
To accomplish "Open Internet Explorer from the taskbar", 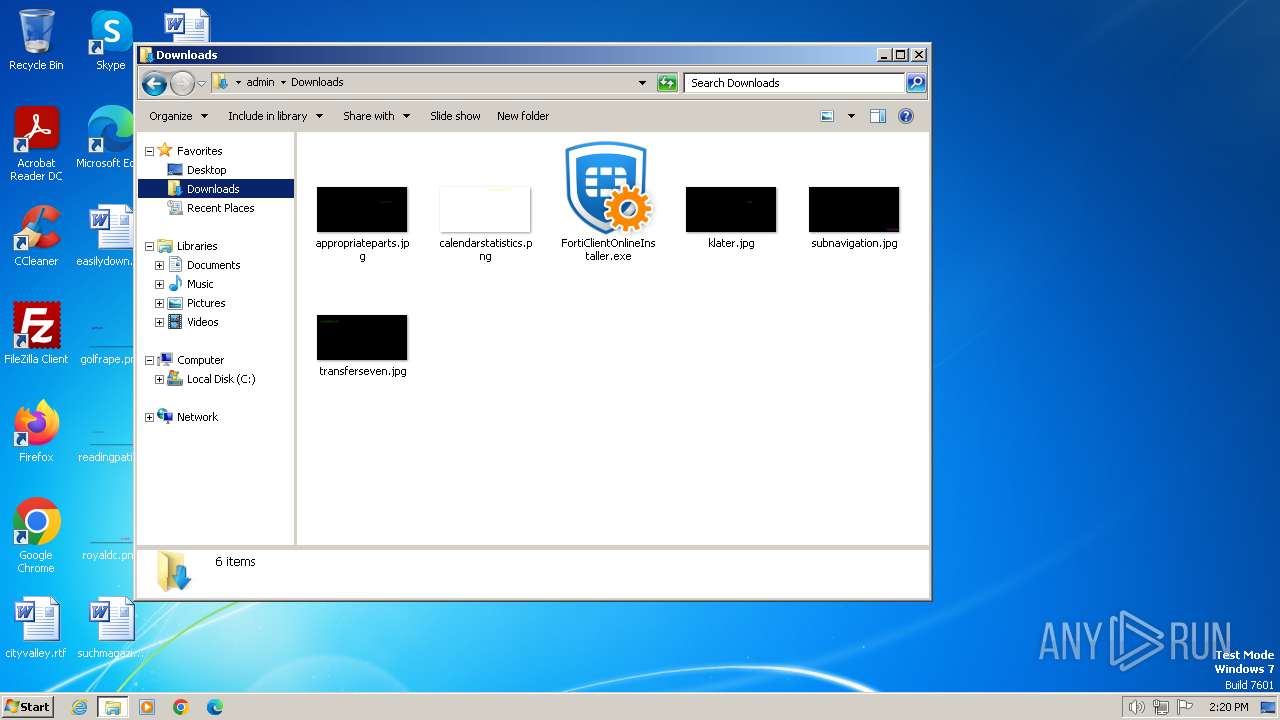I will [x=79, y=707].
